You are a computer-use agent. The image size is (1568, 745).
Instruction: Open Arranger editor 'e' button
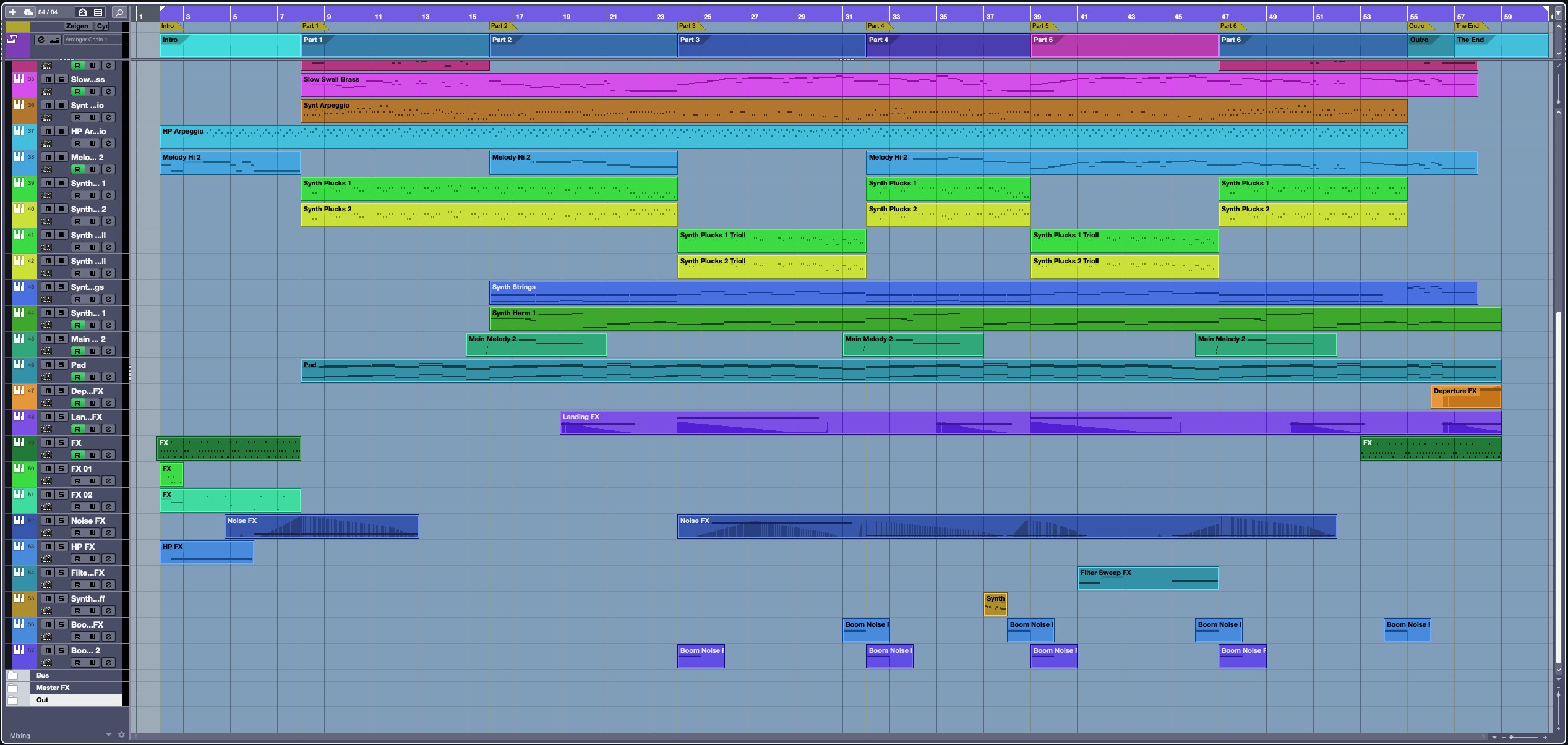[41, 40]
